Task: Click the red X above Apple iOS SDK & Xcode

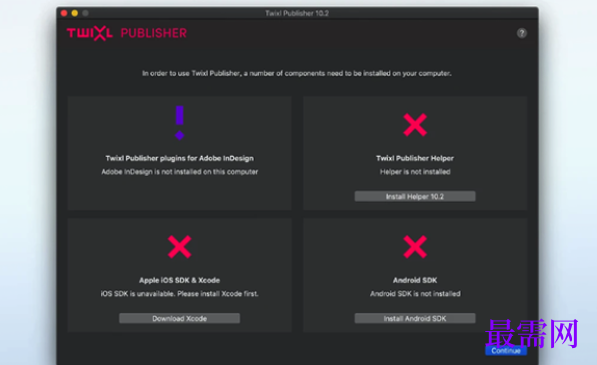Action: [x=180, y=247]
